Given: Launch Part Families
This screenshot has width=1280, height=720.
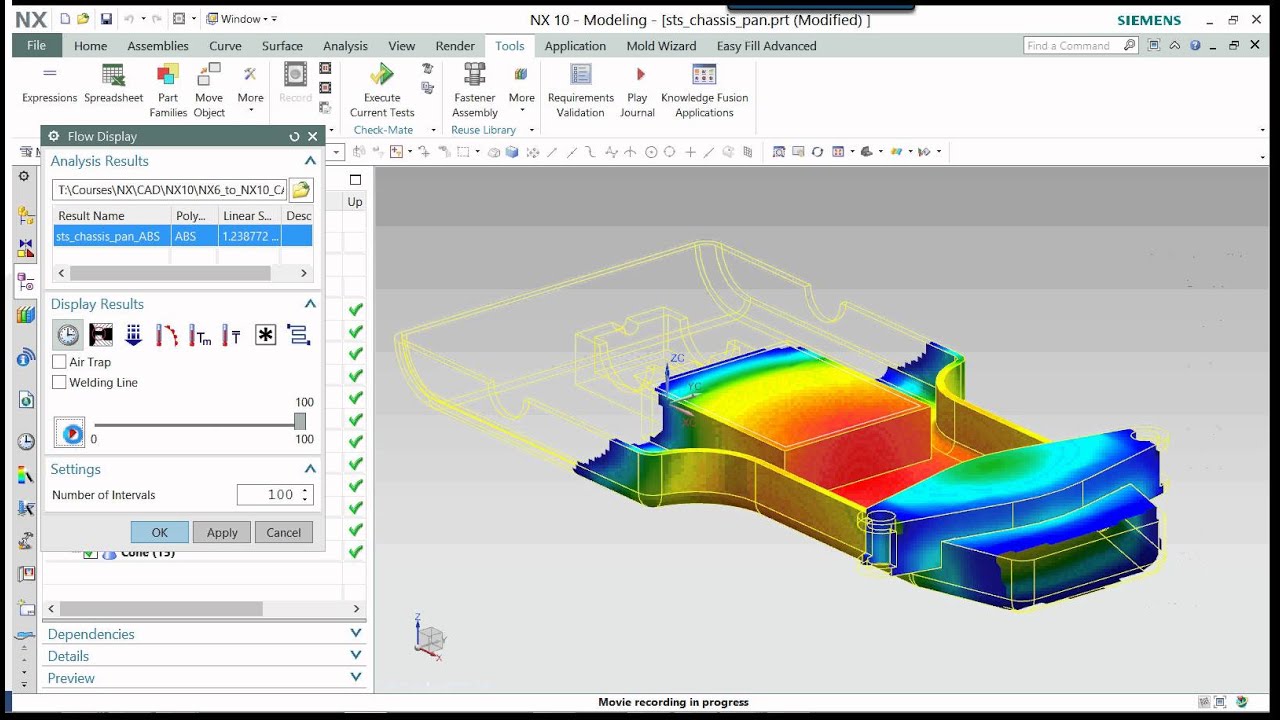Looking at the screenshot, I should pos(168,90).
